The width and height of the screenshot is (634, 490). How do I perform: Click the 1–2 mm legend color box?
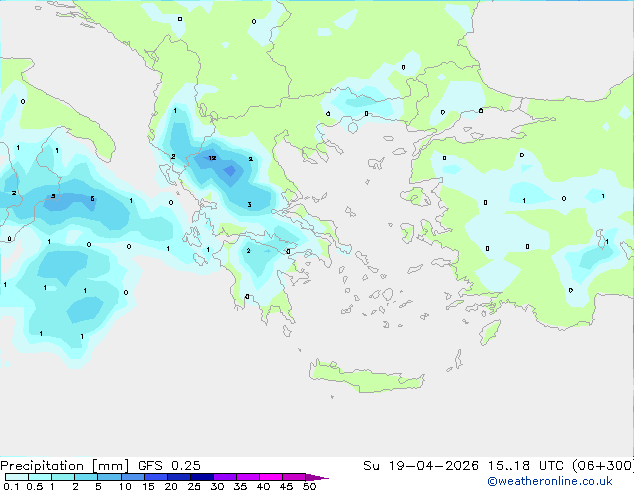[63, 477]
